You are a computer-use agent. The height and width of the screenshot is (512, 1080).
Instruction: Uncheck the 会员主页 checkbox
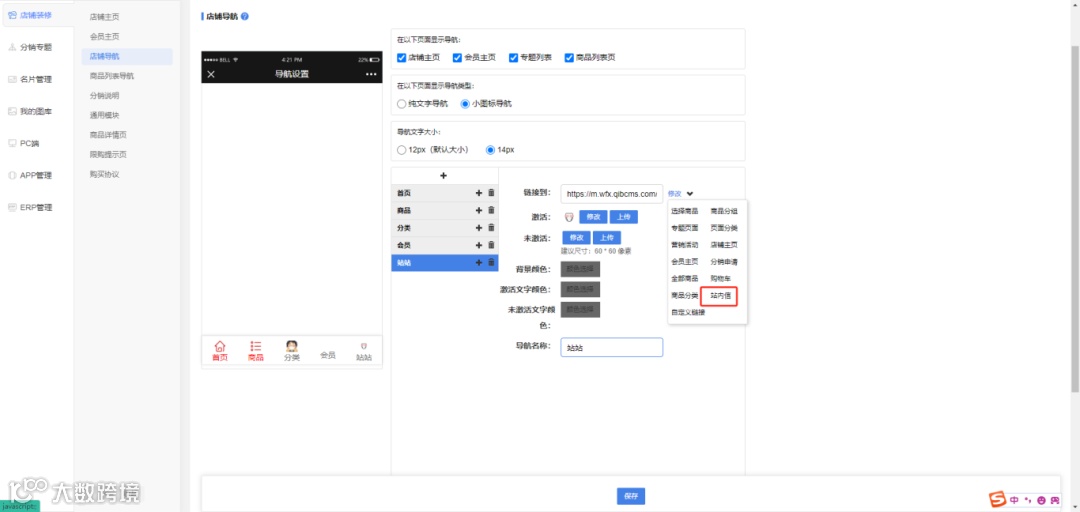(x=457, y=57)
